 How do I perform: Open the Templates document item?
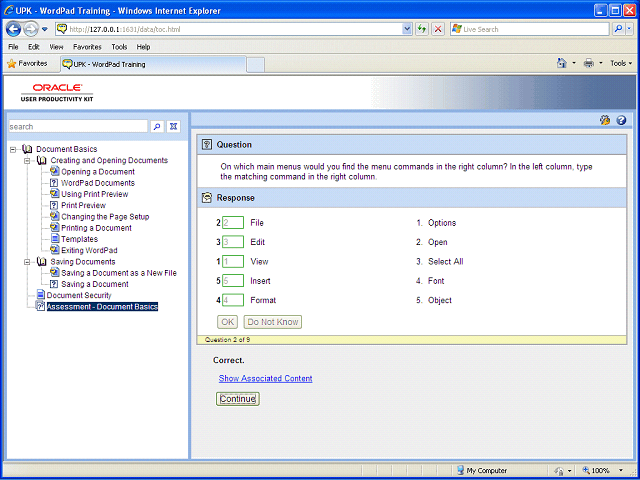pyautogui.click(x=80, y=239)
